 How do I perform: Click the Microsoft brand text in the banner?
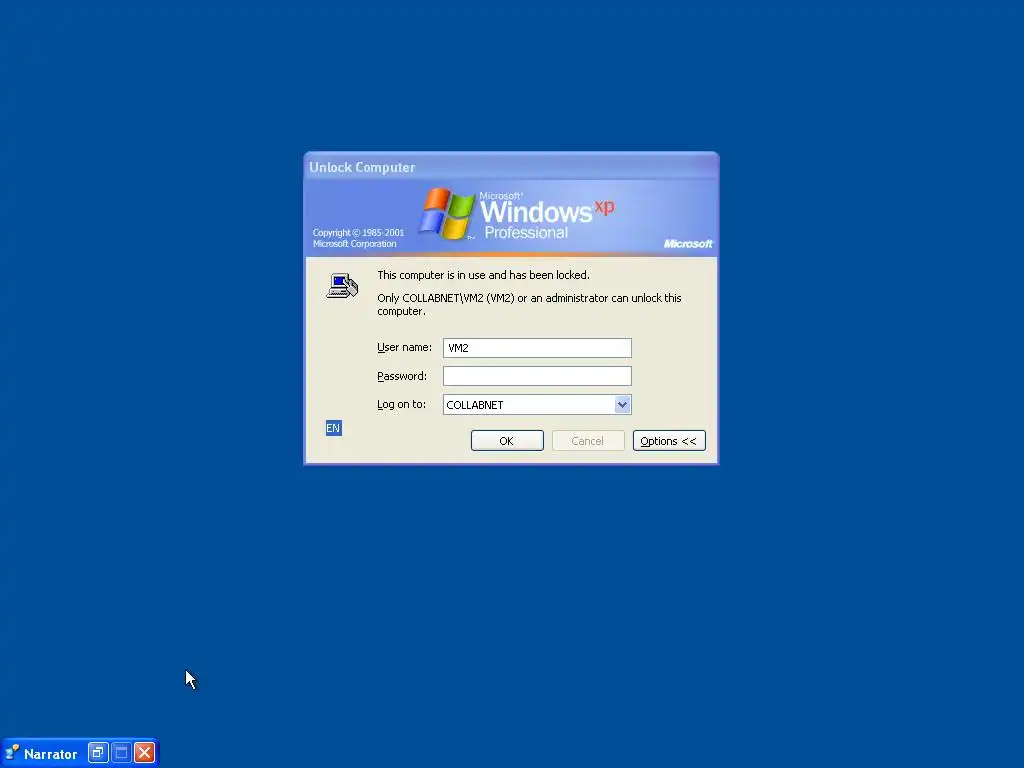[x=688, y=244]
